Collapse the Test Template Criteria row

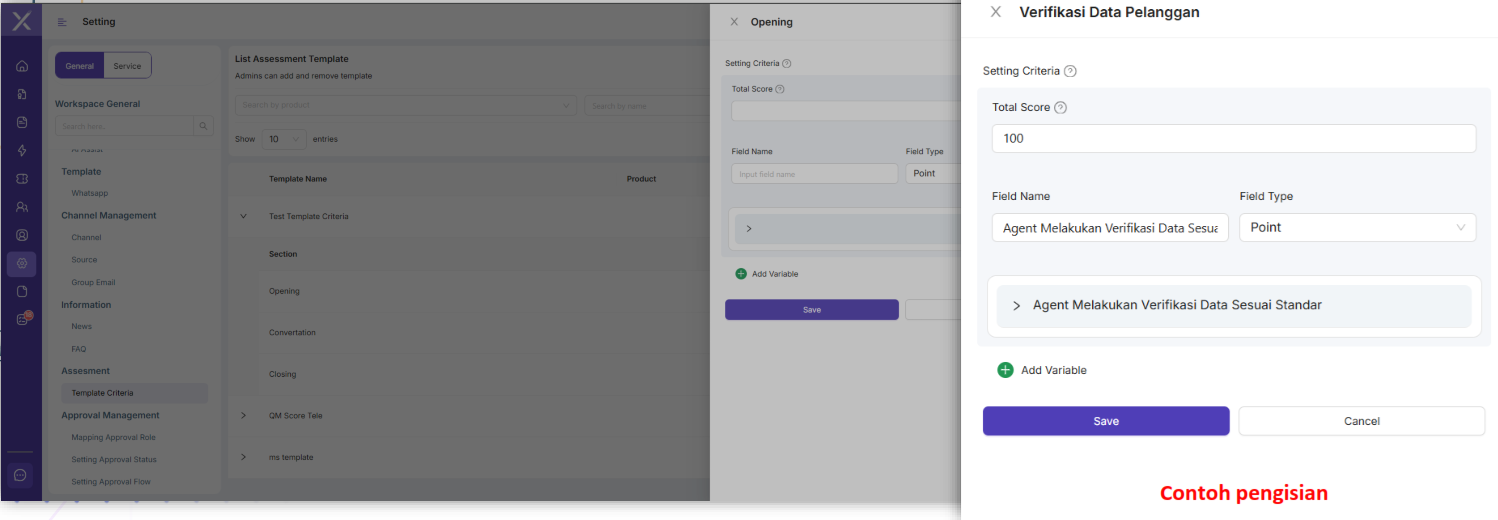[x=243, y=216]
